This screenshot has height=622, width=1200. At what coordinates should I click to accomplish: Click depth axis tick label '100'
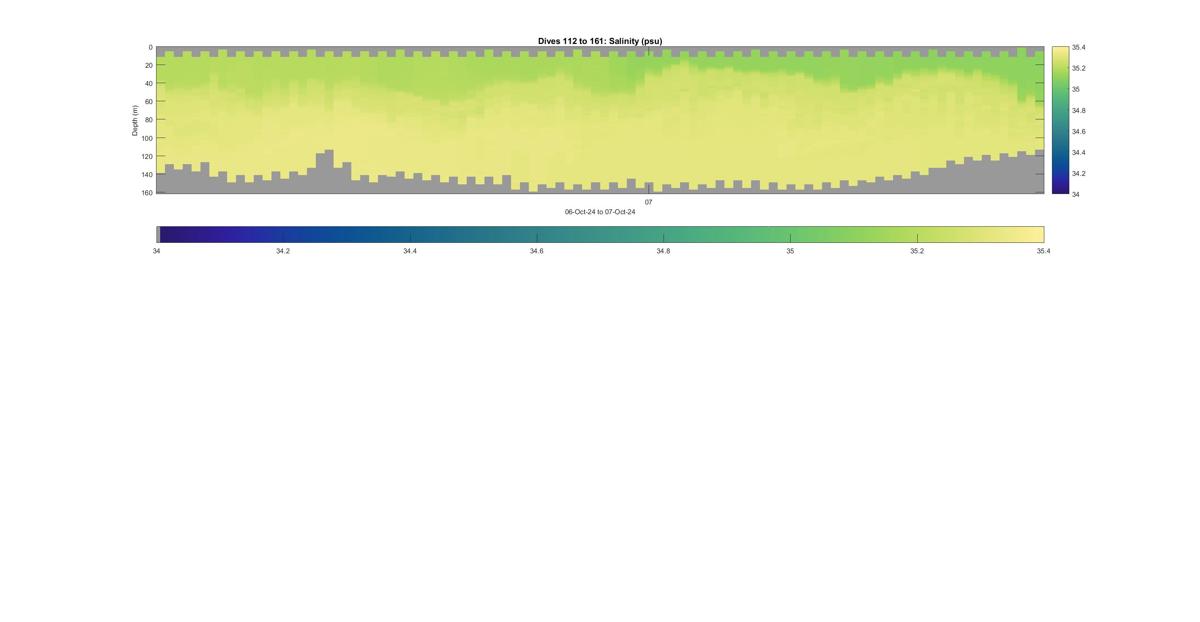[x=147, y=138]
